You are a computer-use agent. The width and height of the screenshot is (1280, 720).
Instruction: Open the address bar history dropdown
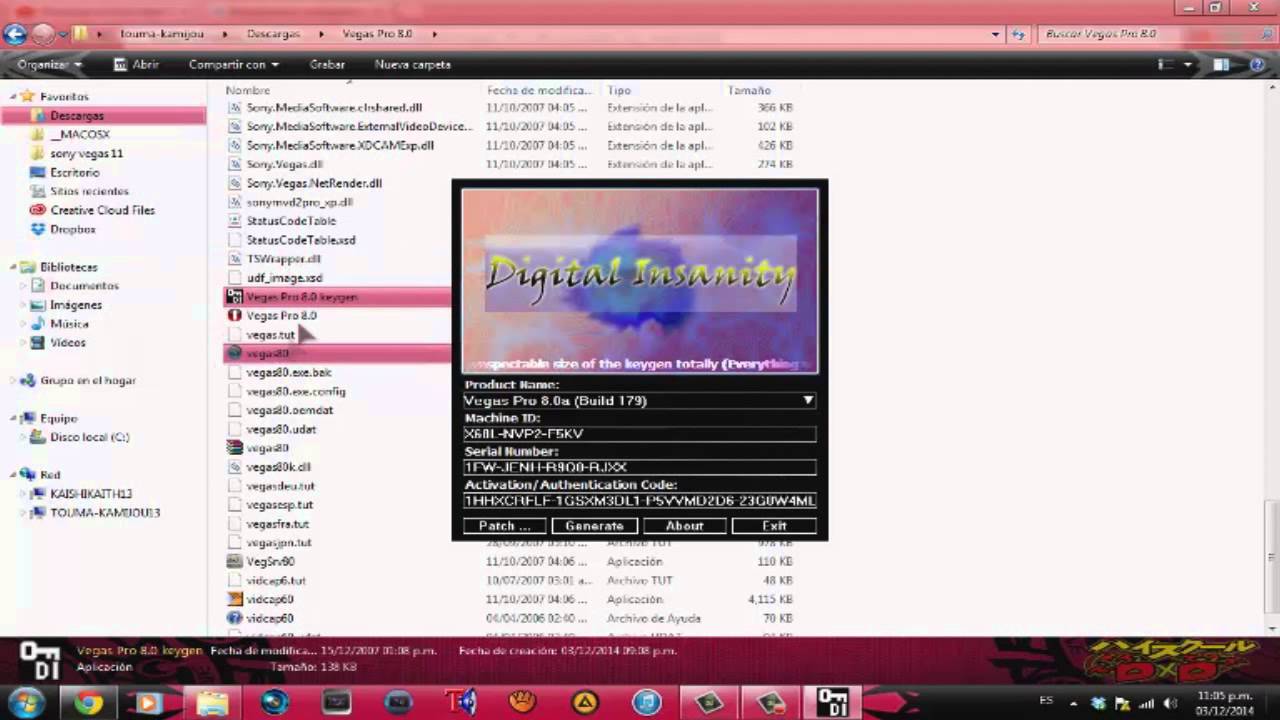point(996,34)
